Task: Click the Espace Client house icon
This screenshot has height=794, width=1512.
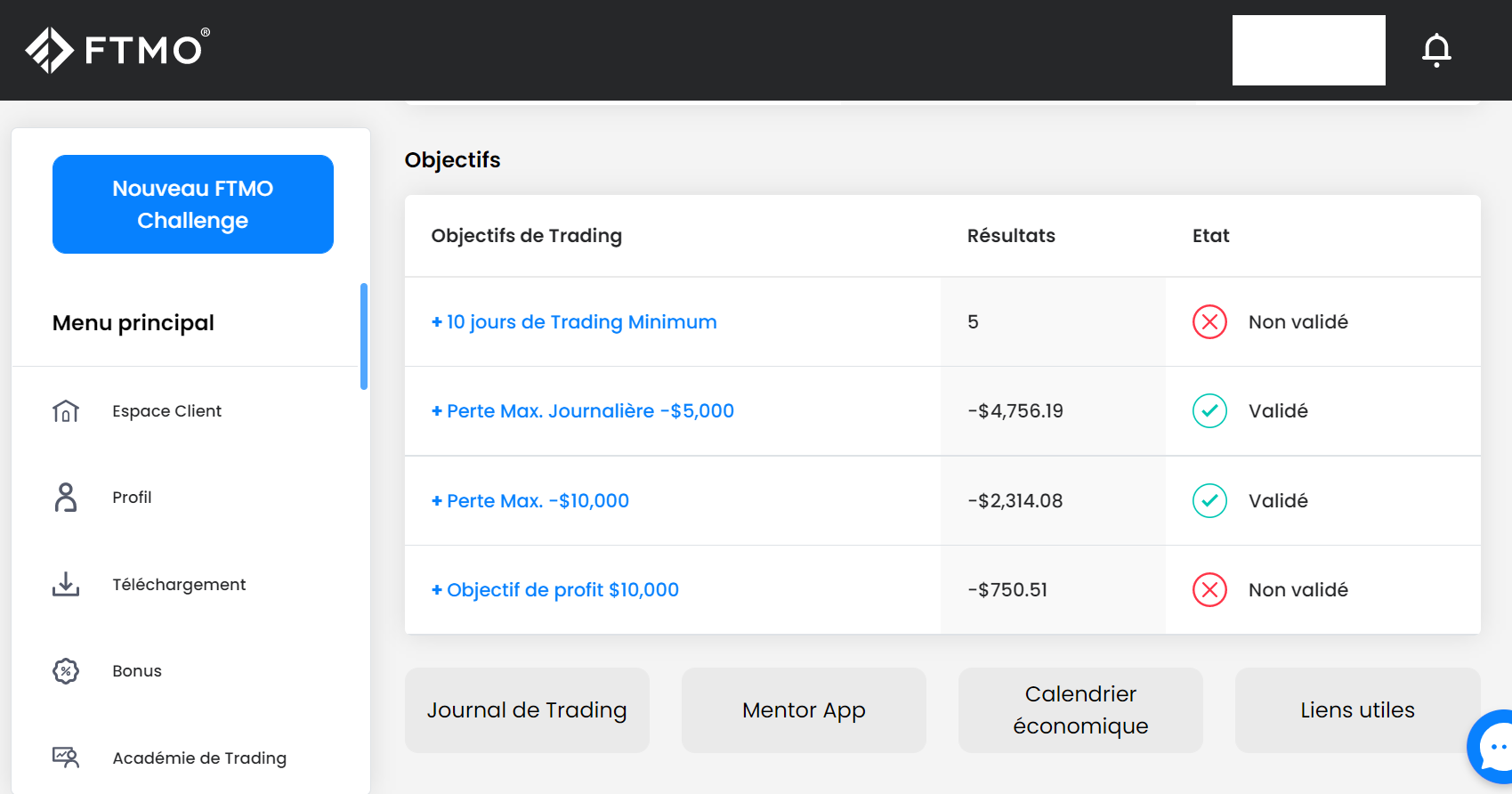Action: click(66, 411)
